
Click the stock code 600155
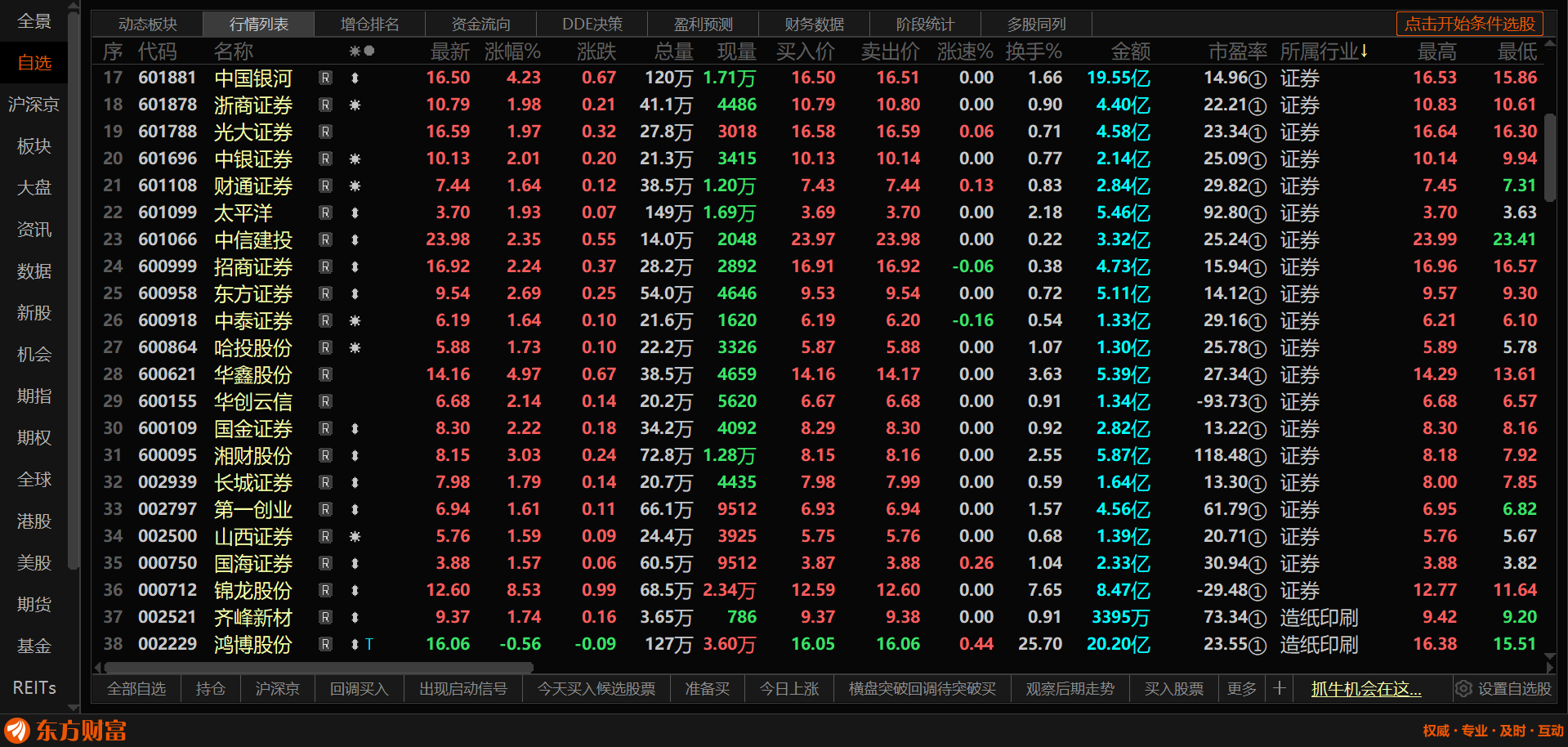(x=168, y=401)
